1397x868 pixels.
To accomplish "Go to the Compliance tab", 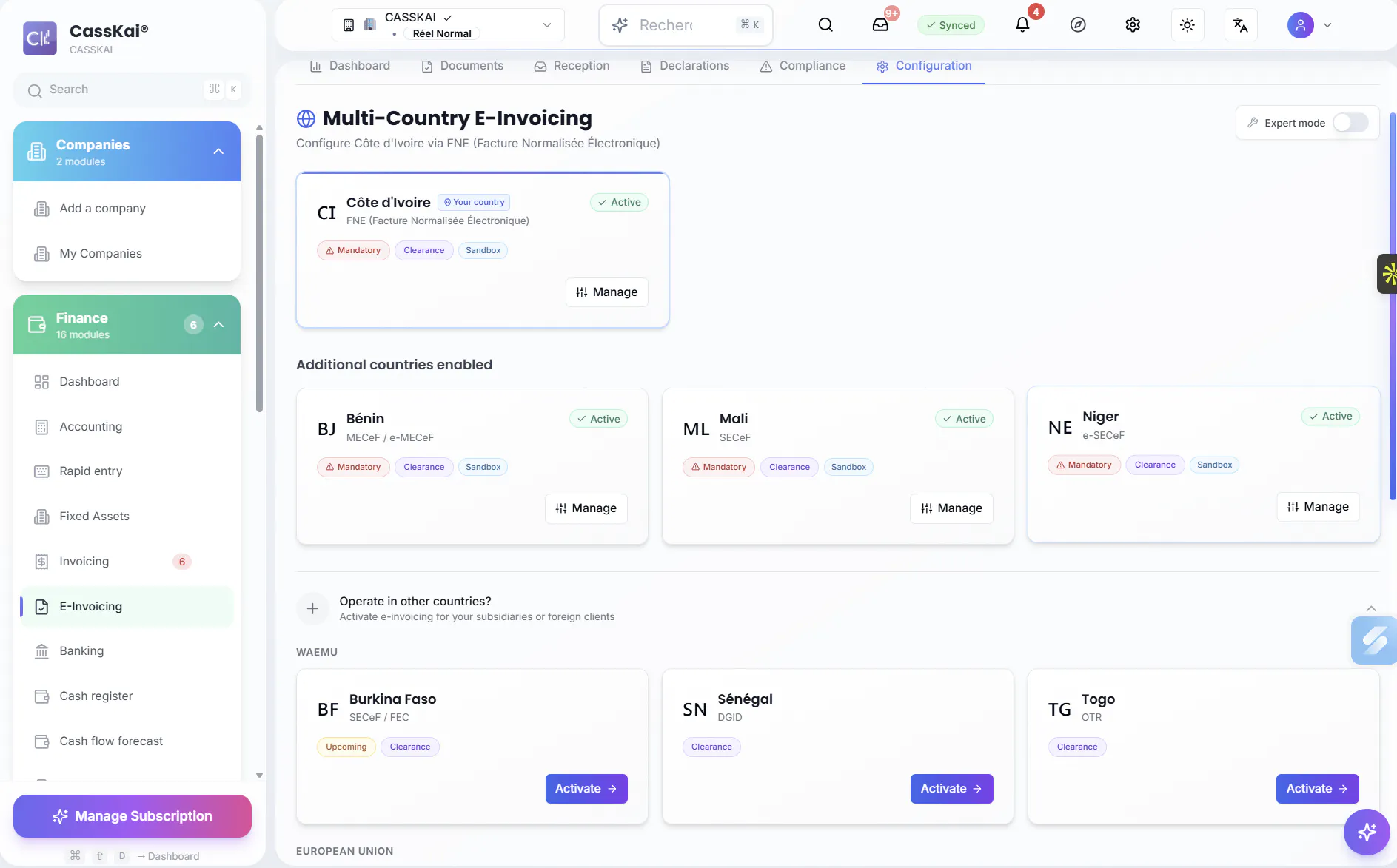I will point(803,66).
